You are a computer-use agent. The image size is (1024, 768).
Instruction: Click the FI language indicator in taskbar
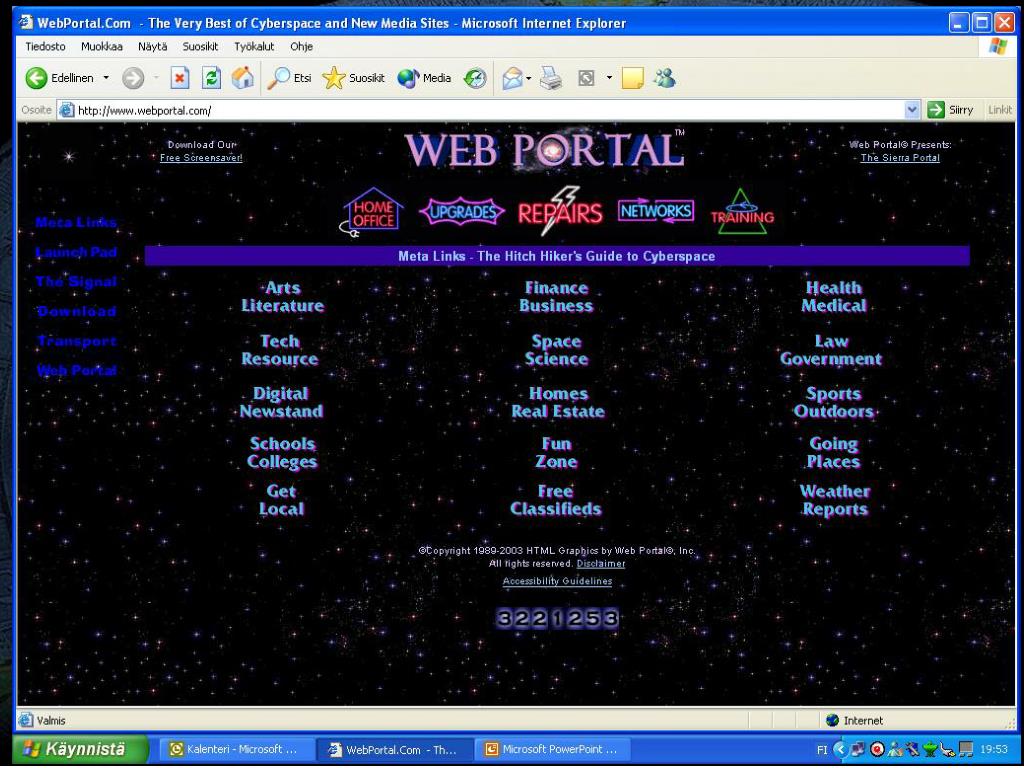coord(822,750)
